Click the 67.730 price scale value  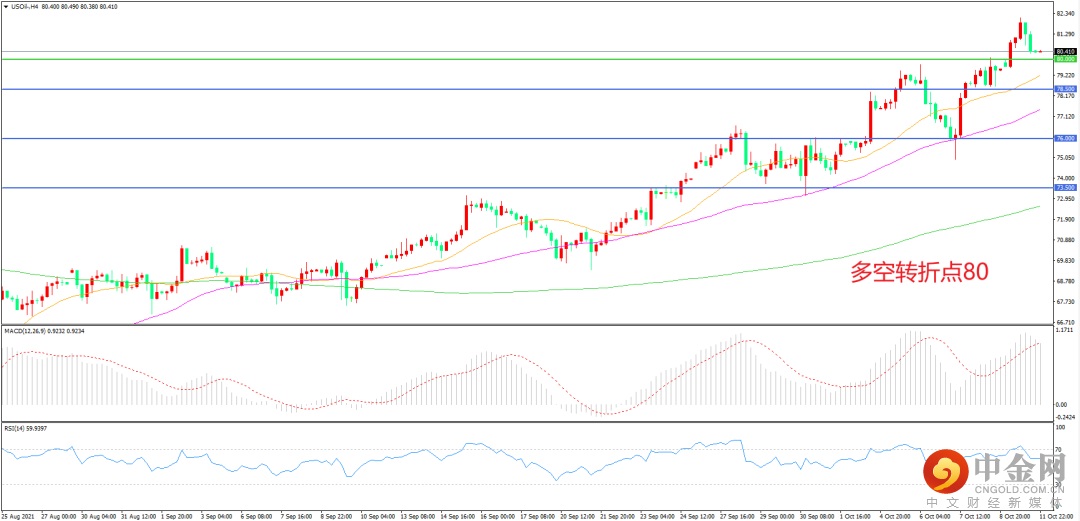pos(1066,302)
